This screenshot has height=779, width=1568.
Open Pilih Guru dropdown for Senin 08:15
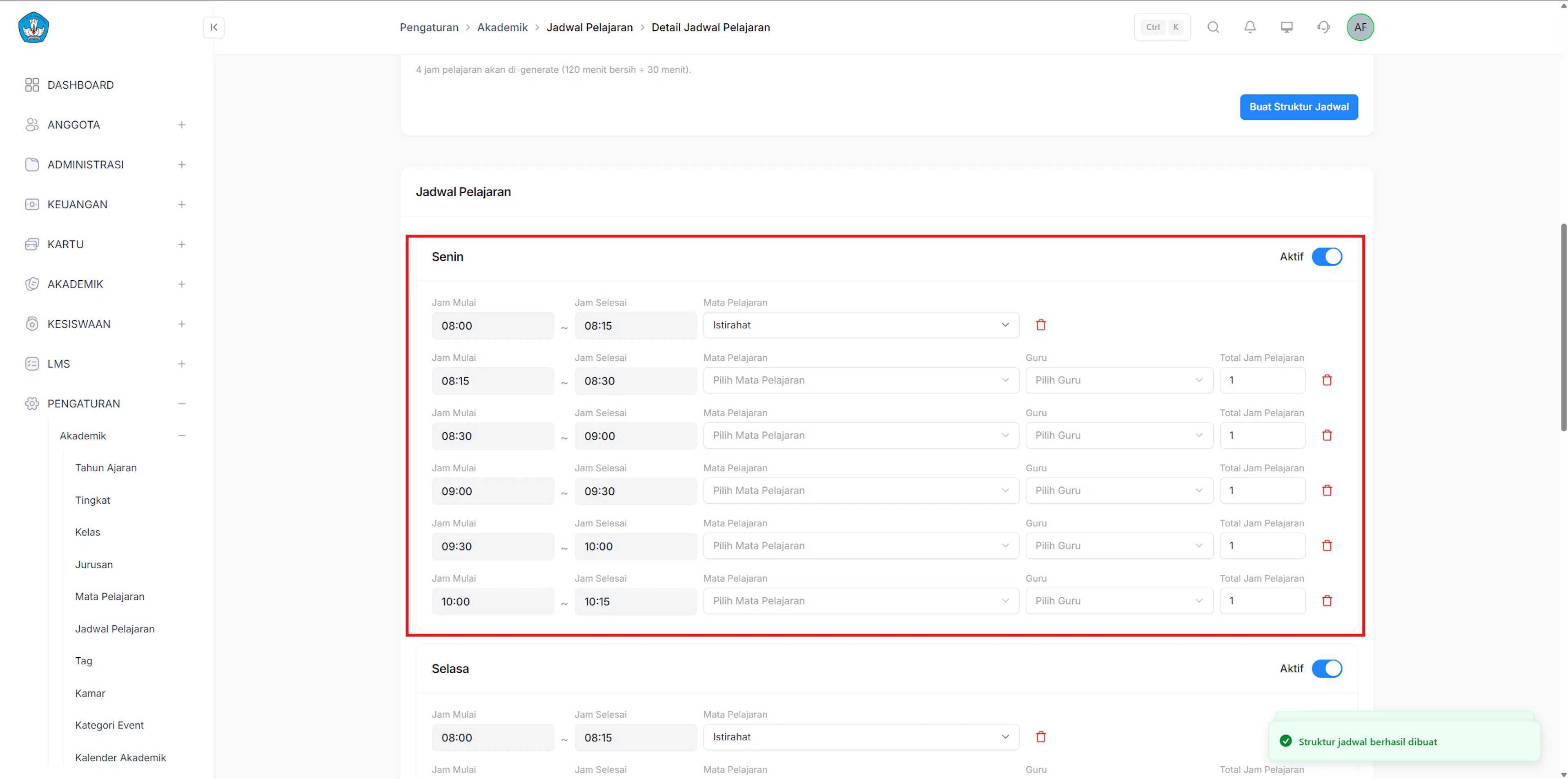tap(1119, 380)
